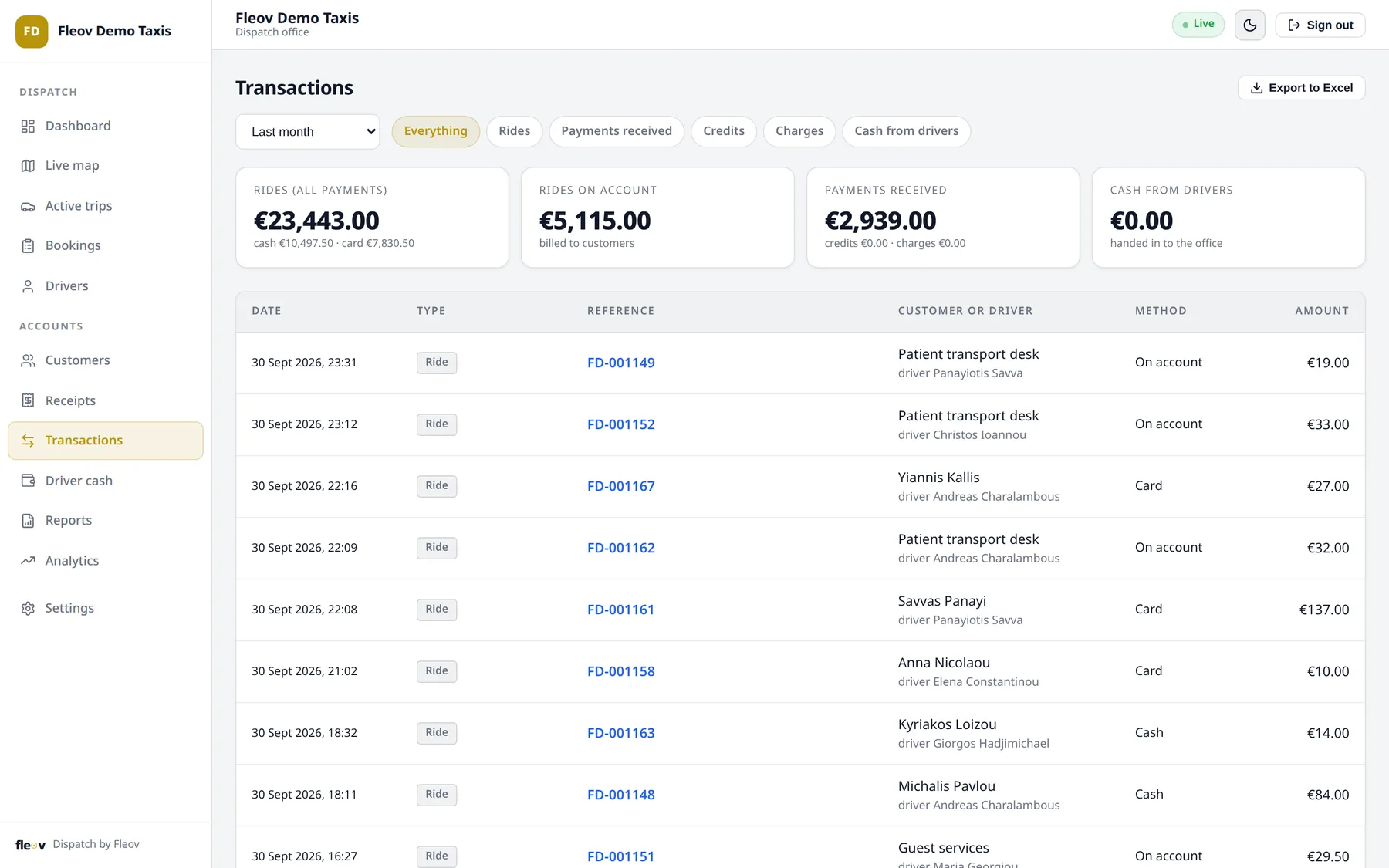Open the Last month period dropdown
This screenshot has width=1389, height=868.
click(x=307, y=132)
